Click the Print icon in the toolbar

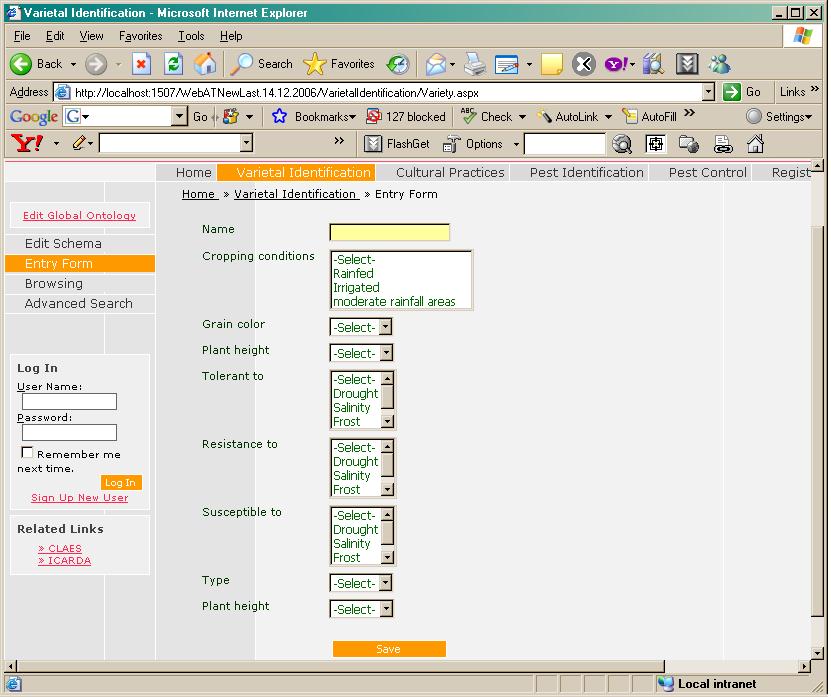[x=474, y=64]
